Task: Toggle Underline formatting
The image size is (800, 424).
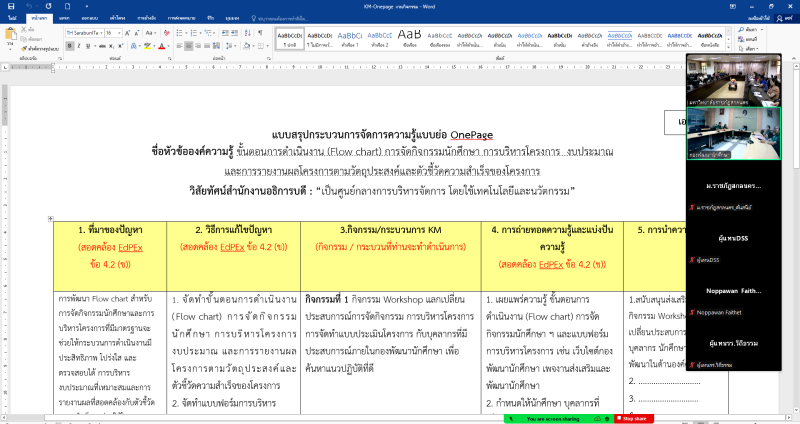Action: pyautogui.click(x=88, y=47)
